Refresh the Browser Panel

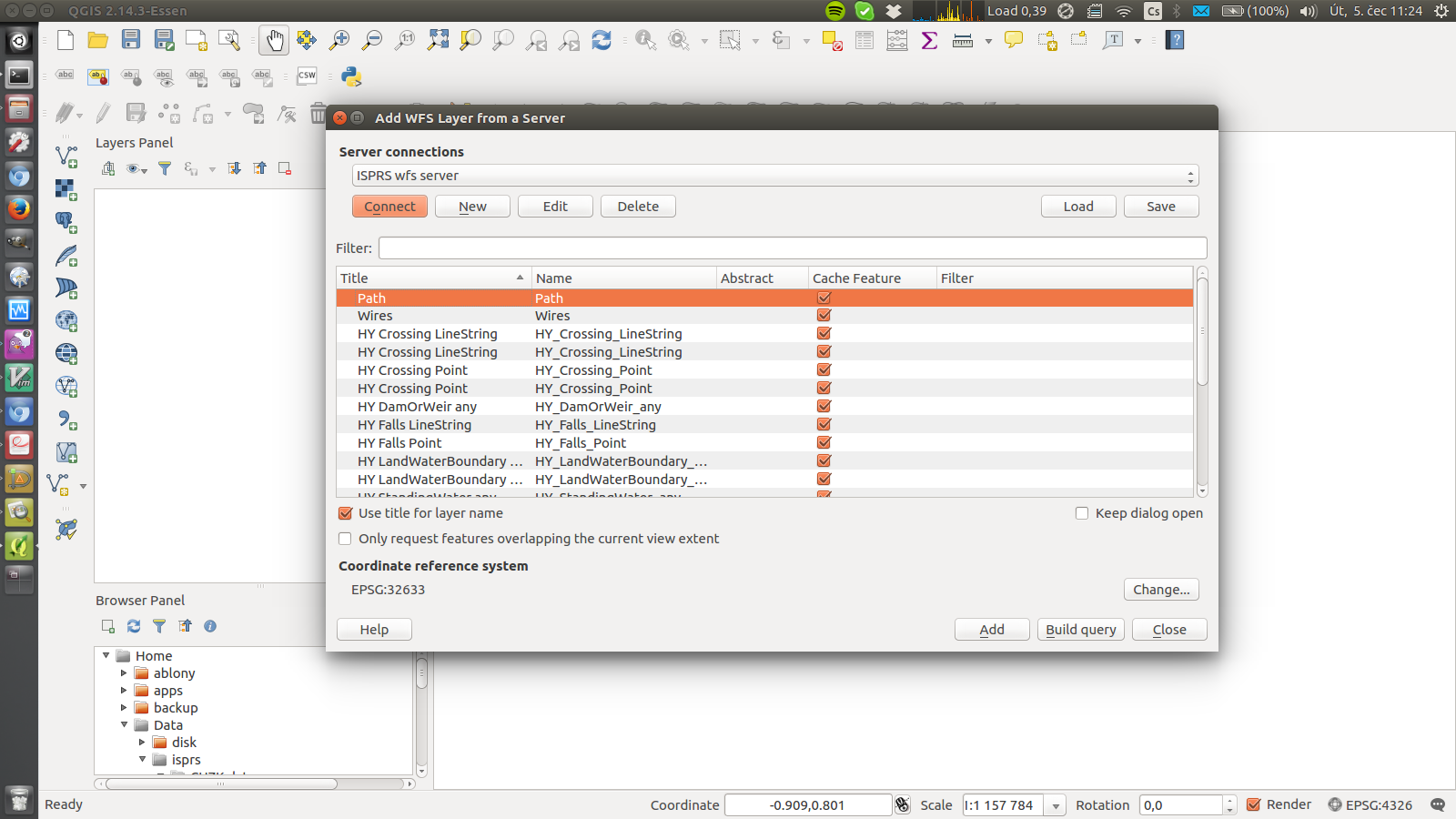pos(134,626)
